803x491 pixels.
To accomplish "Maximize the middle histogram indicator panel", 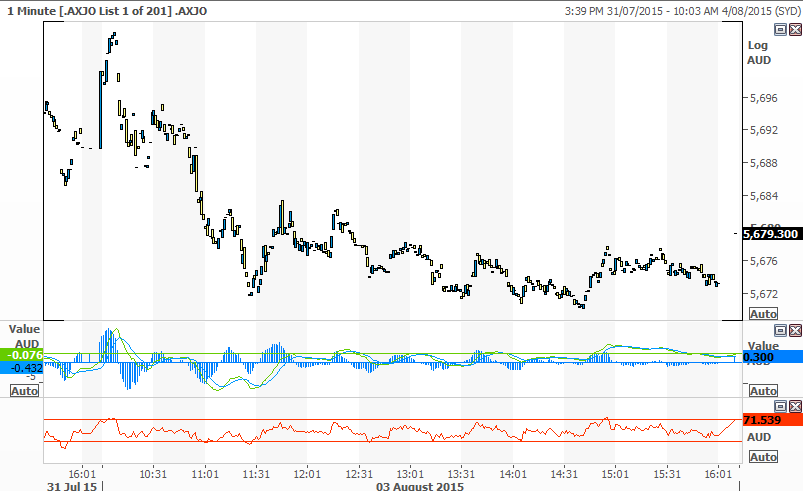I will 780,328.
